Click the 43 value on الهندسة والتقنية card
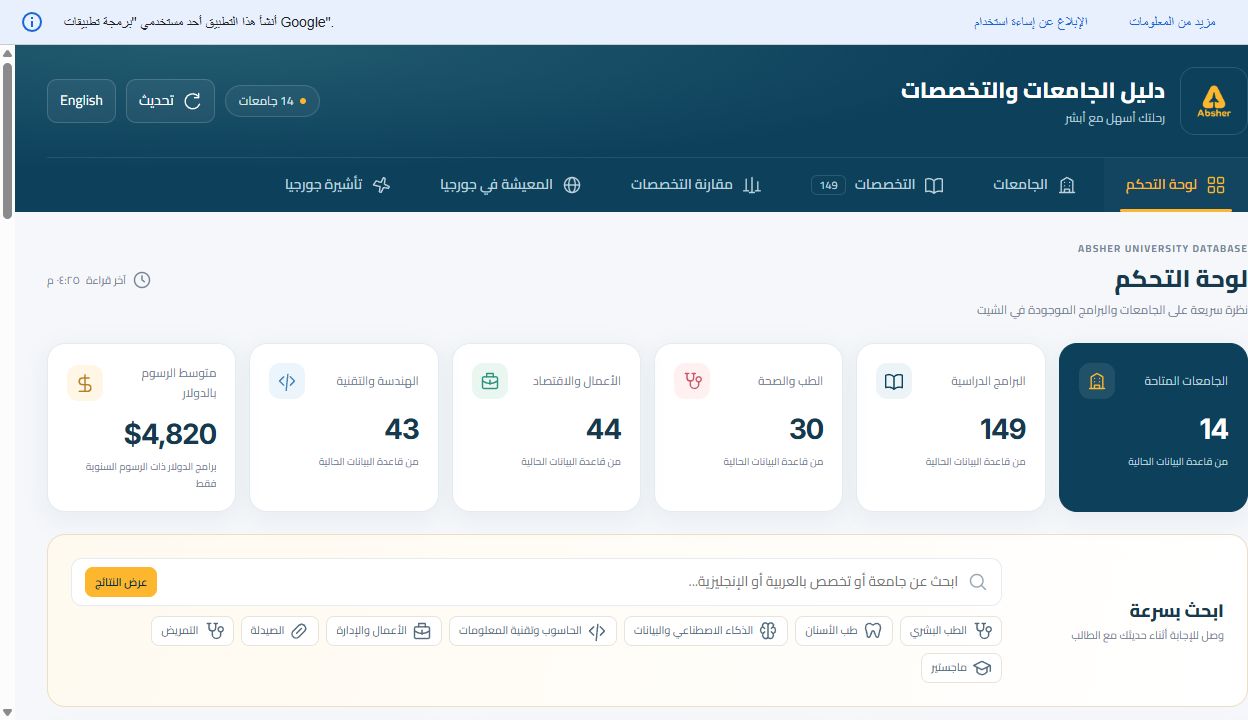Viewport: 1248px width, 720px height. 402,429
